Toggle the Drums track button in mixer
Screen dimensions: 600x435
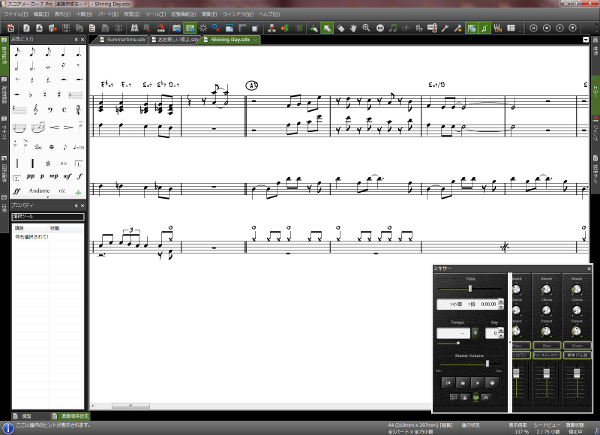[577, 345]
